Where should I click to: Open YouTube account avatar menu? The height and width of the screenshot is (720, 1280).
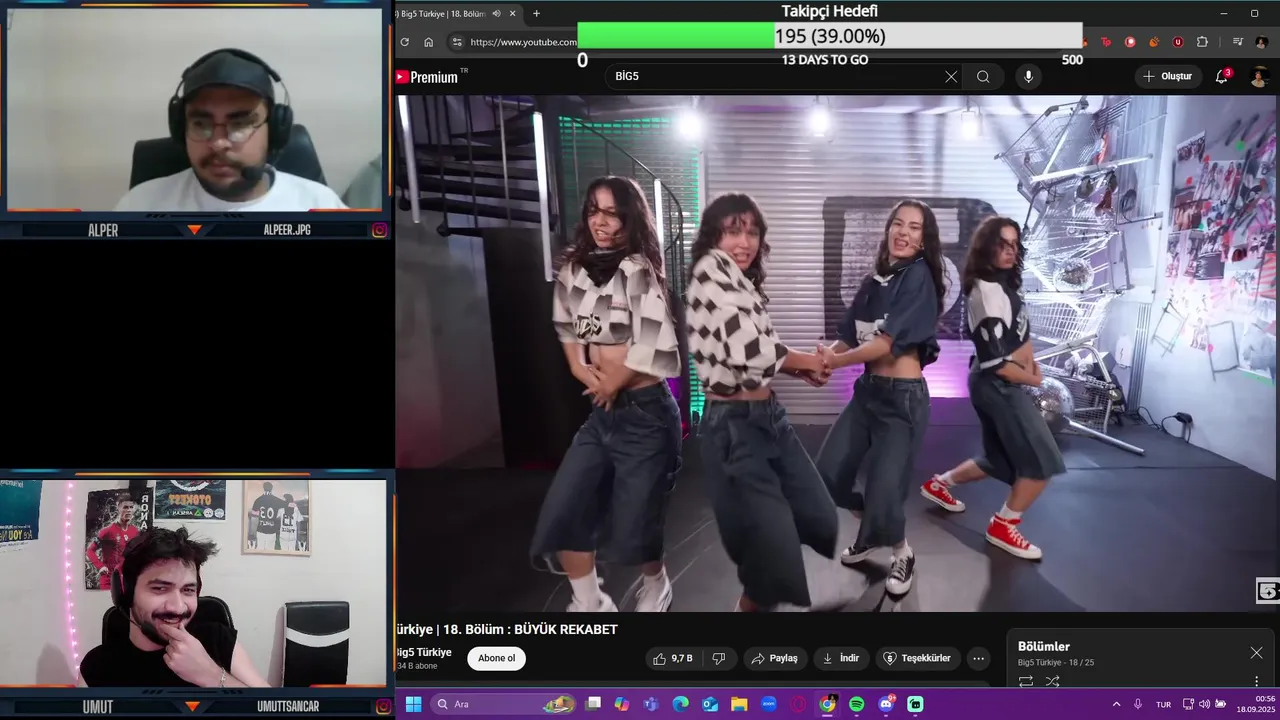[1260, 77]
